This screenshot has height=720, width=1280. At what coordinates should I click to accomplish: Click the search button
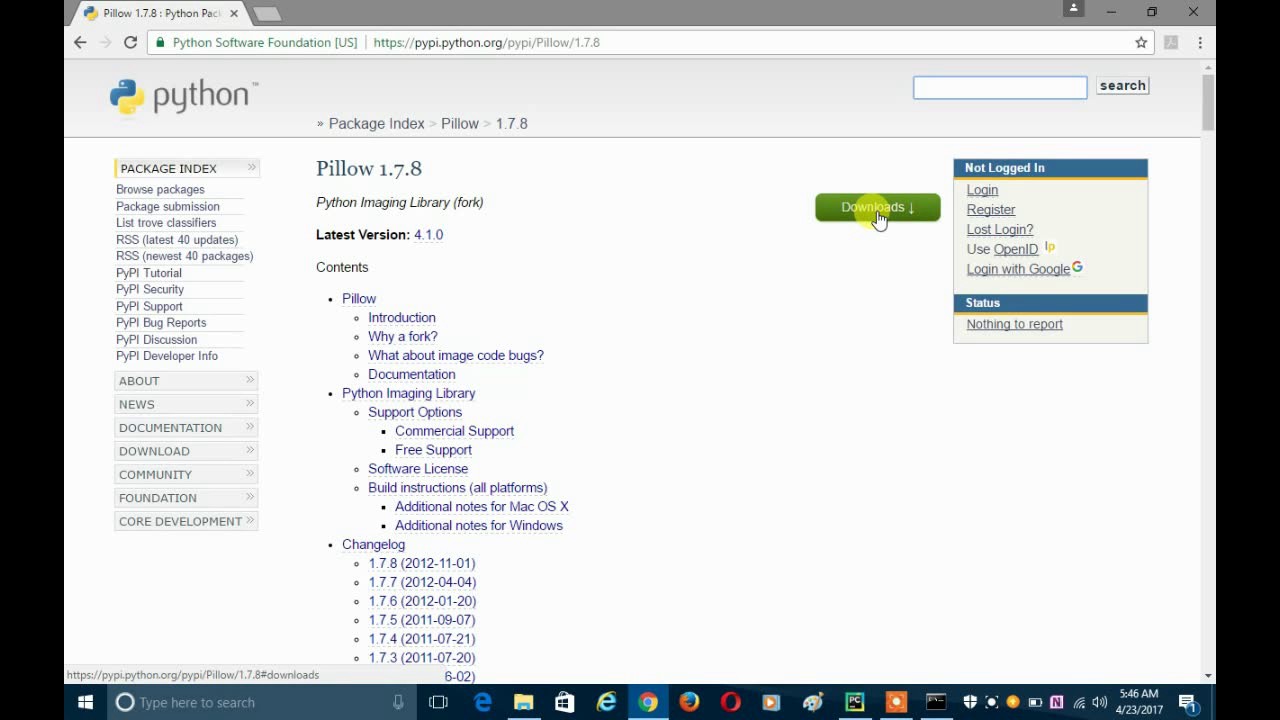(1122, 85)
